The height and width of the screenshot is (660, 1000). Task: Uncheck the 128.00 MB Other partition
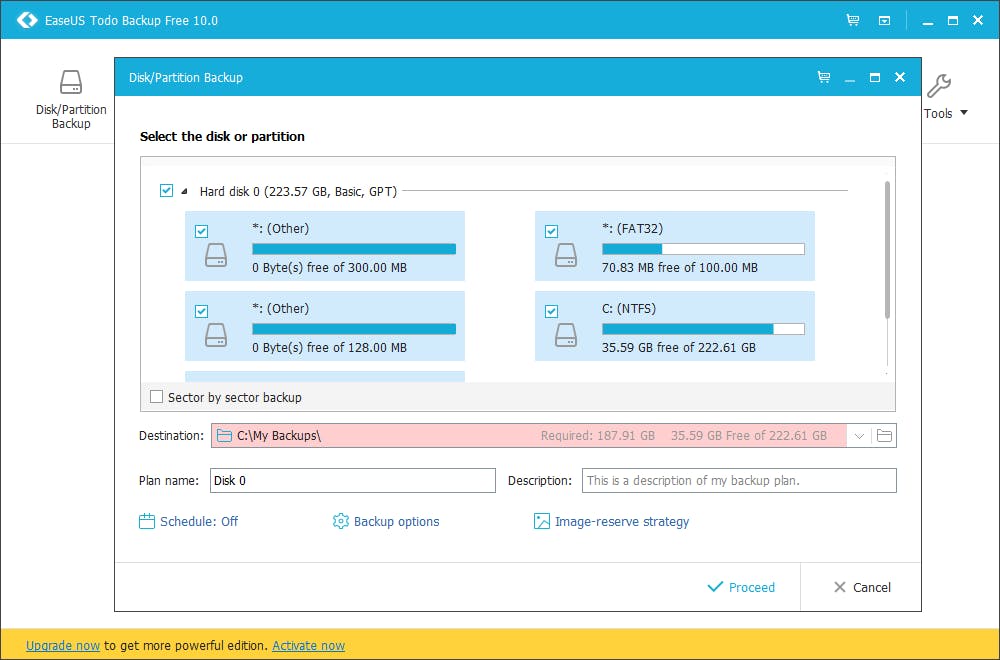tap(202, 311)
